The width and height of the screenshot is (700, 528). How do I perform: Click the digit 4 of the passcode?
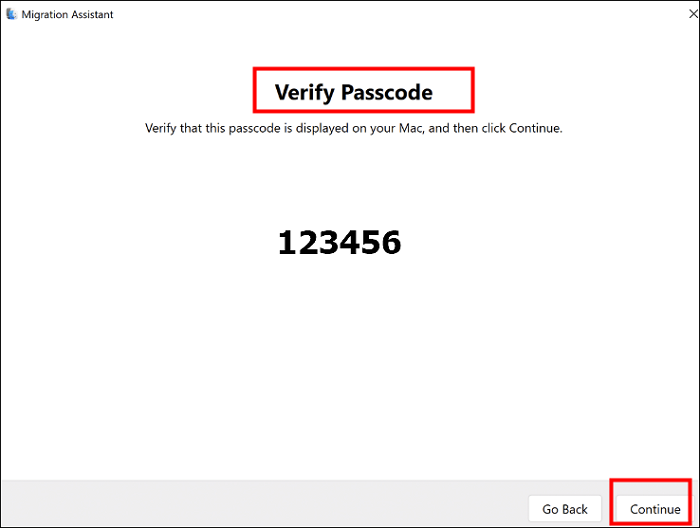point(350,242)
